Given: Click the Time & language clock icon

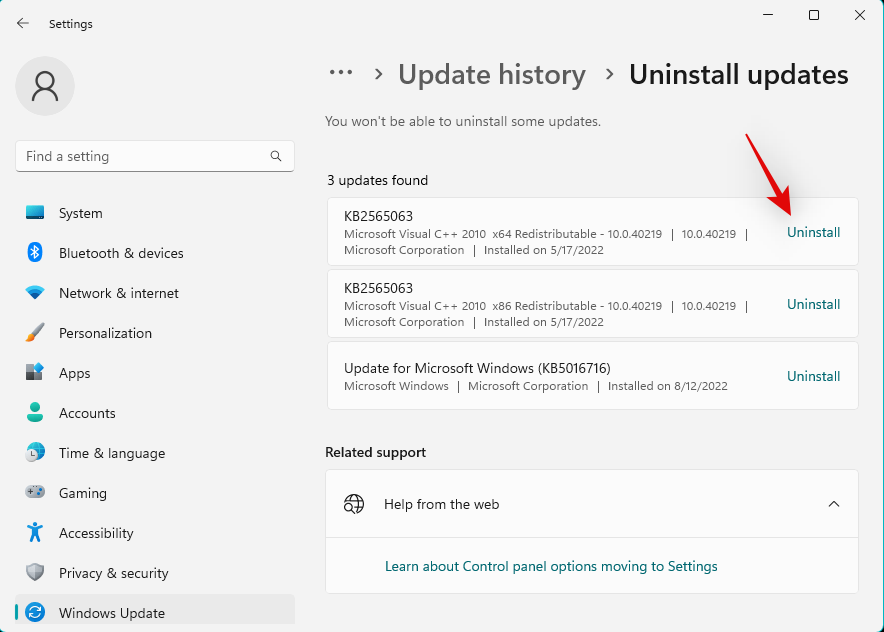Looking at the screenshot, I should point(34,453).
